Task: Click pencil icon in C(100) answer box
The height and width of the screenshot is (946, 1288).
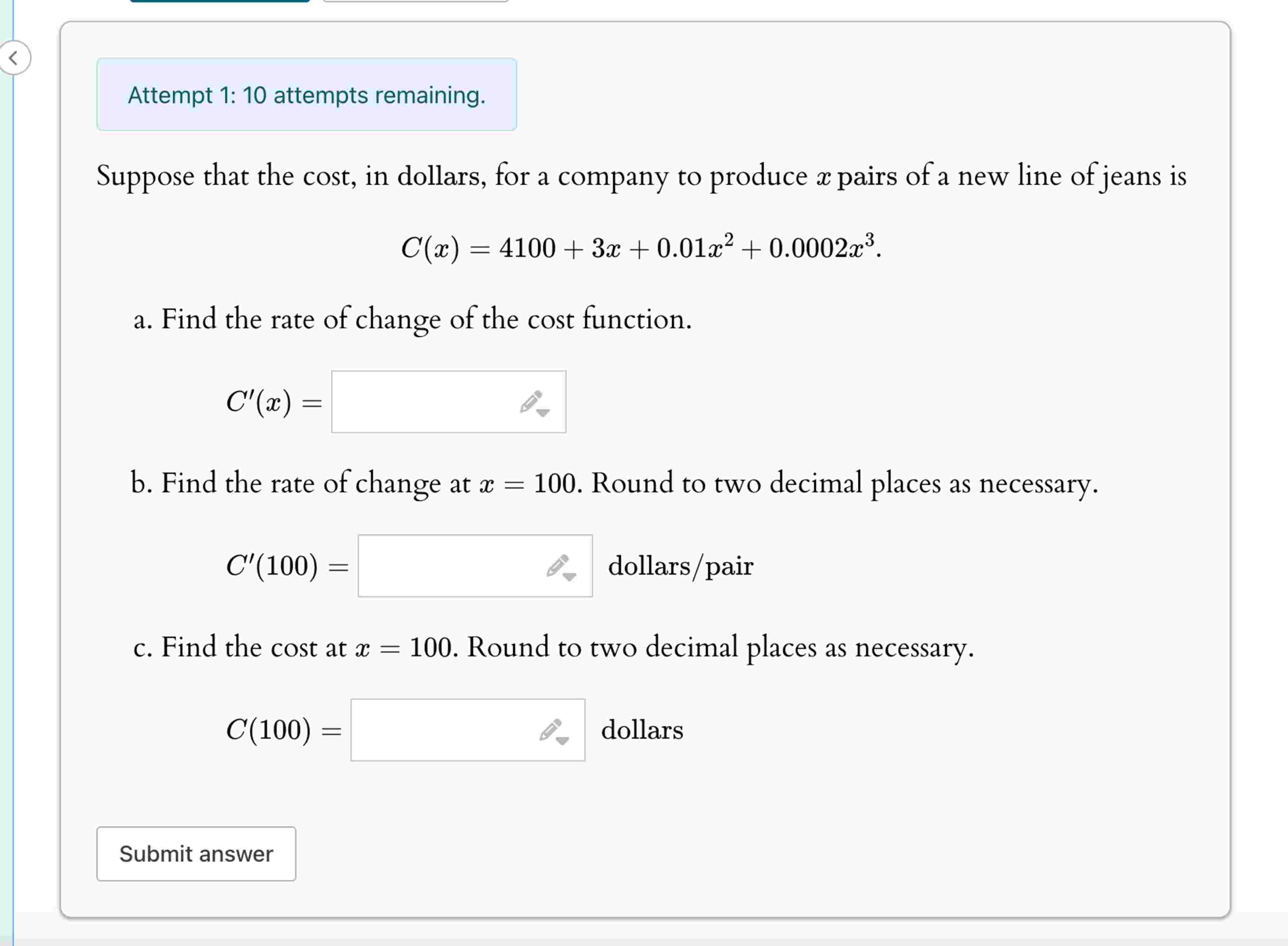Action: (550, 729)
